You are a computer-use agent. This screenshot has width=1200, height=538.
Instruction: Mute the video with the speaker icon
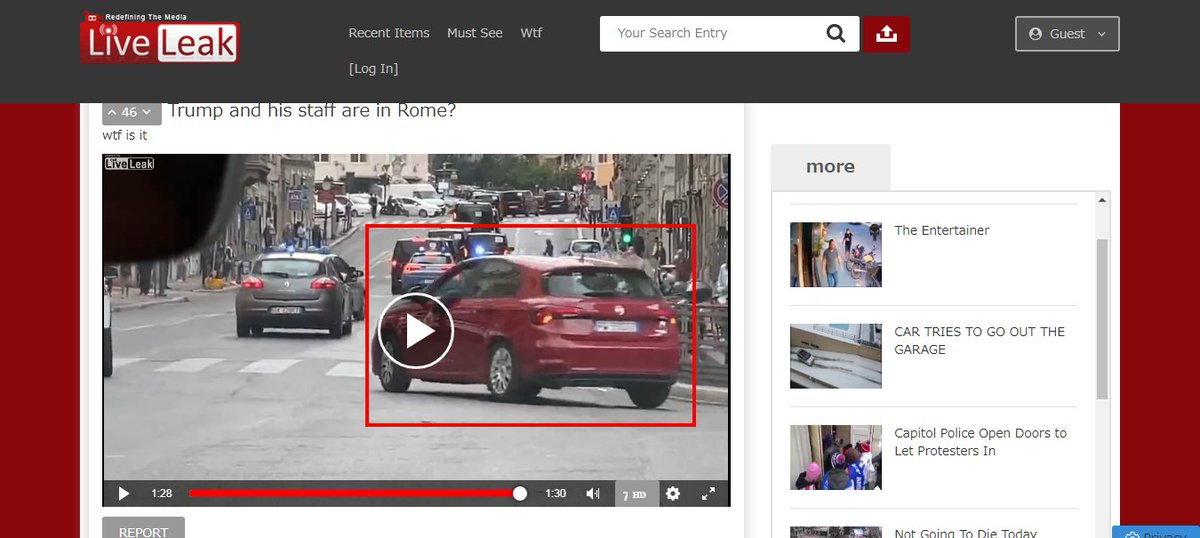tap(593, 493)
